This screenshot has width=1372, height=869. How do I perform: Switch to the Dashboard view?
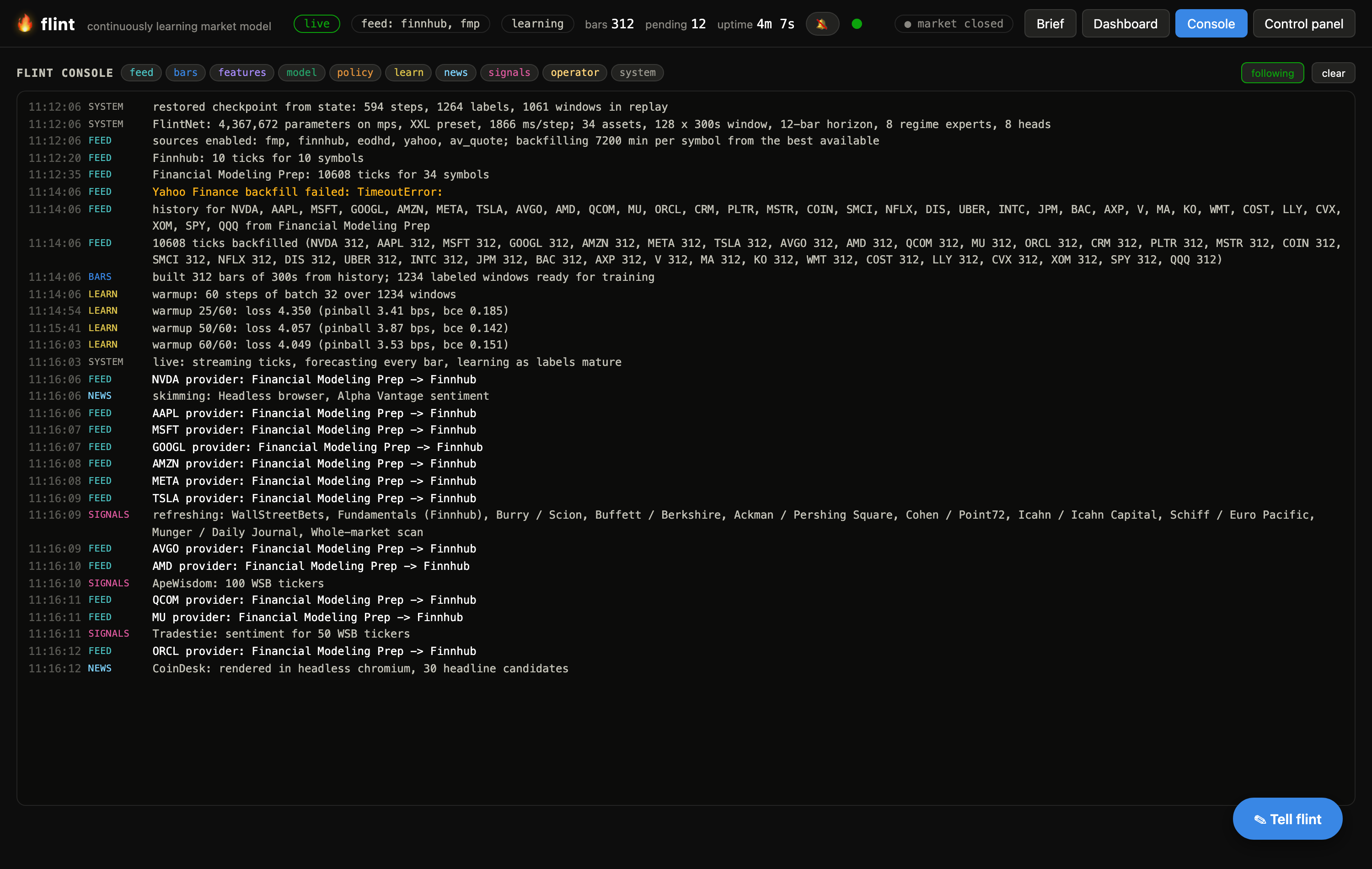tap(1125, 24)
